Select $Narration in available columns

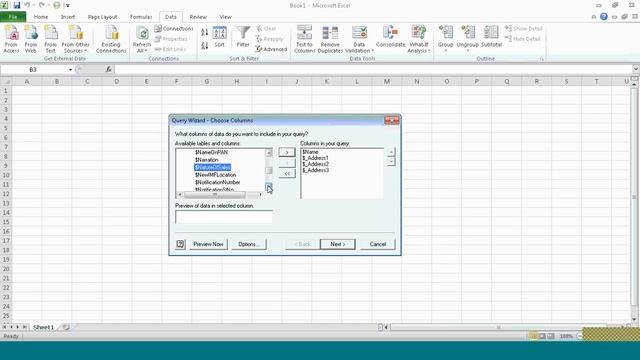click(x=207, y=160)
